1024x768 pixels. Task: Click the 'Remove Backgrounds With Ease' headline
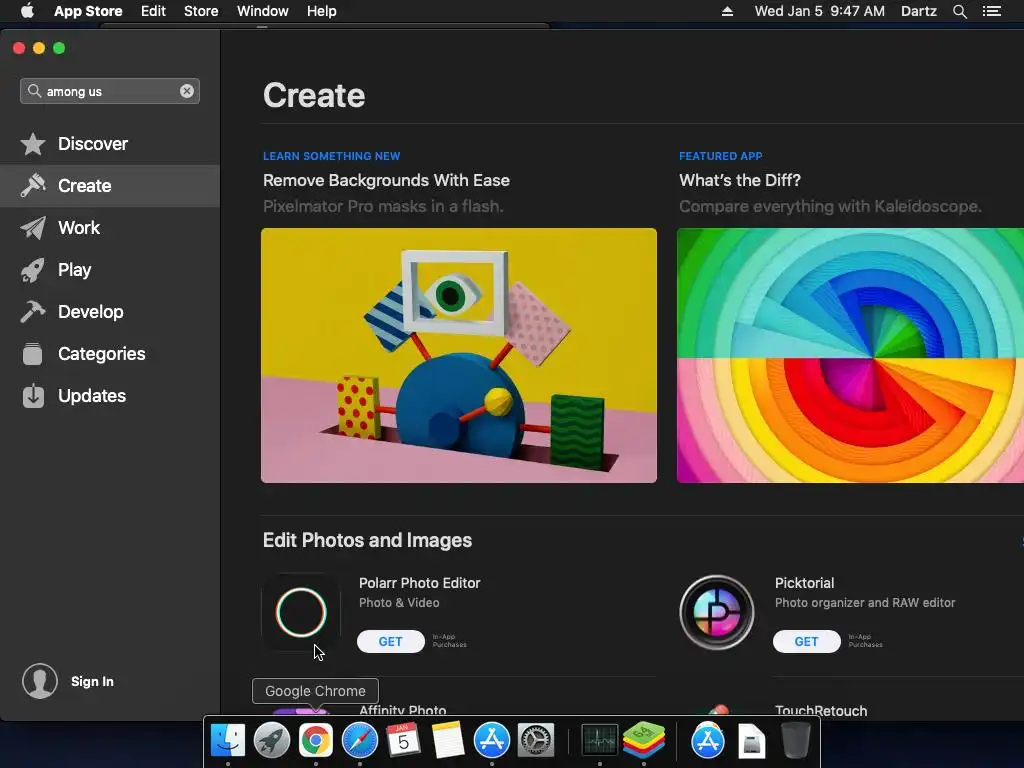click(x=387, y=180)
